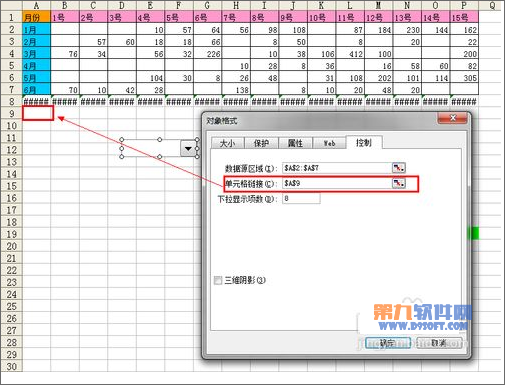This screenshot has width=505, height=385.
Task: Close the 对象格式 dialog
Action: pos(453,118)
